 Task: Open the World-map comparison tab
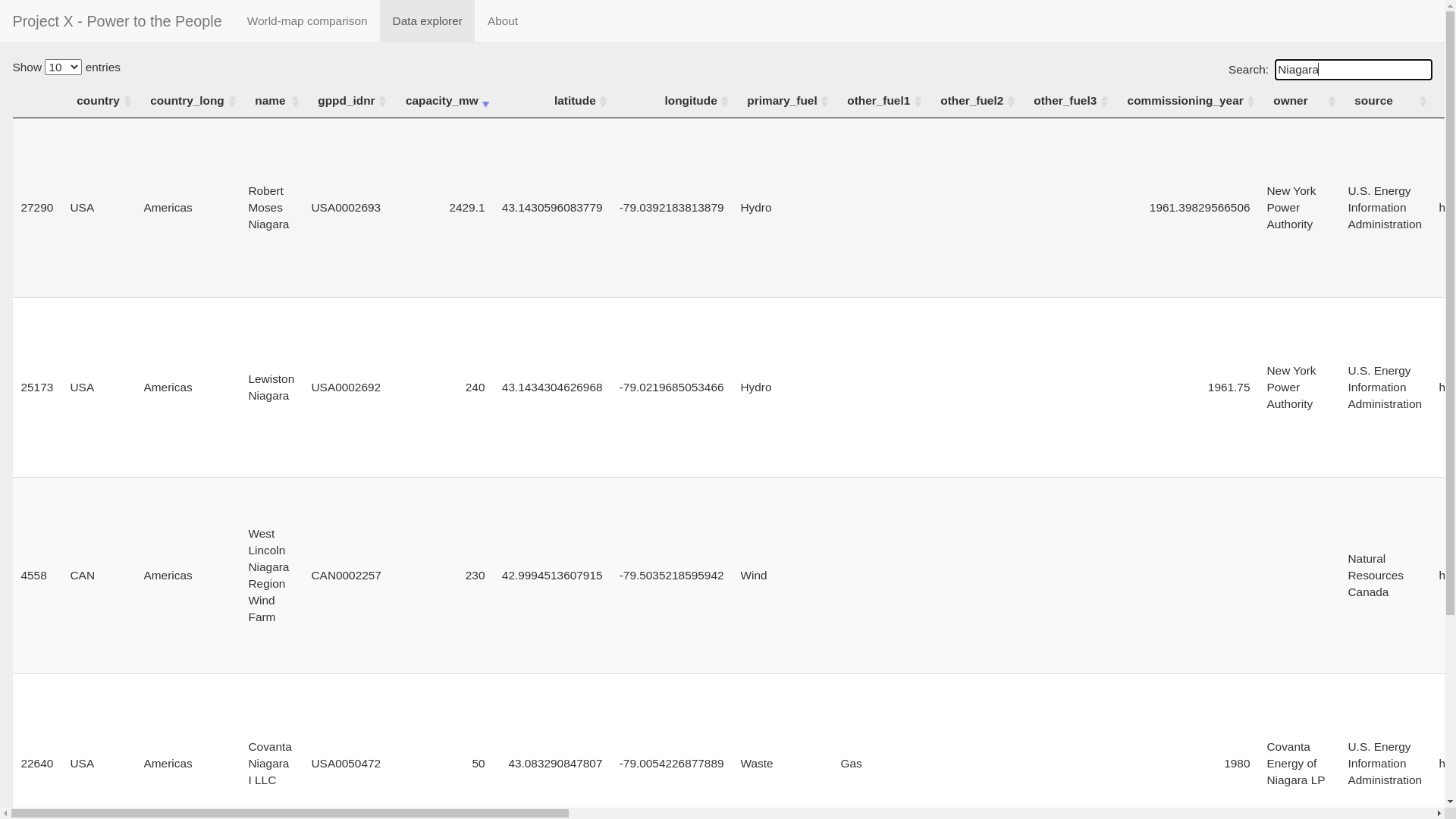click(x=306, y=21)
